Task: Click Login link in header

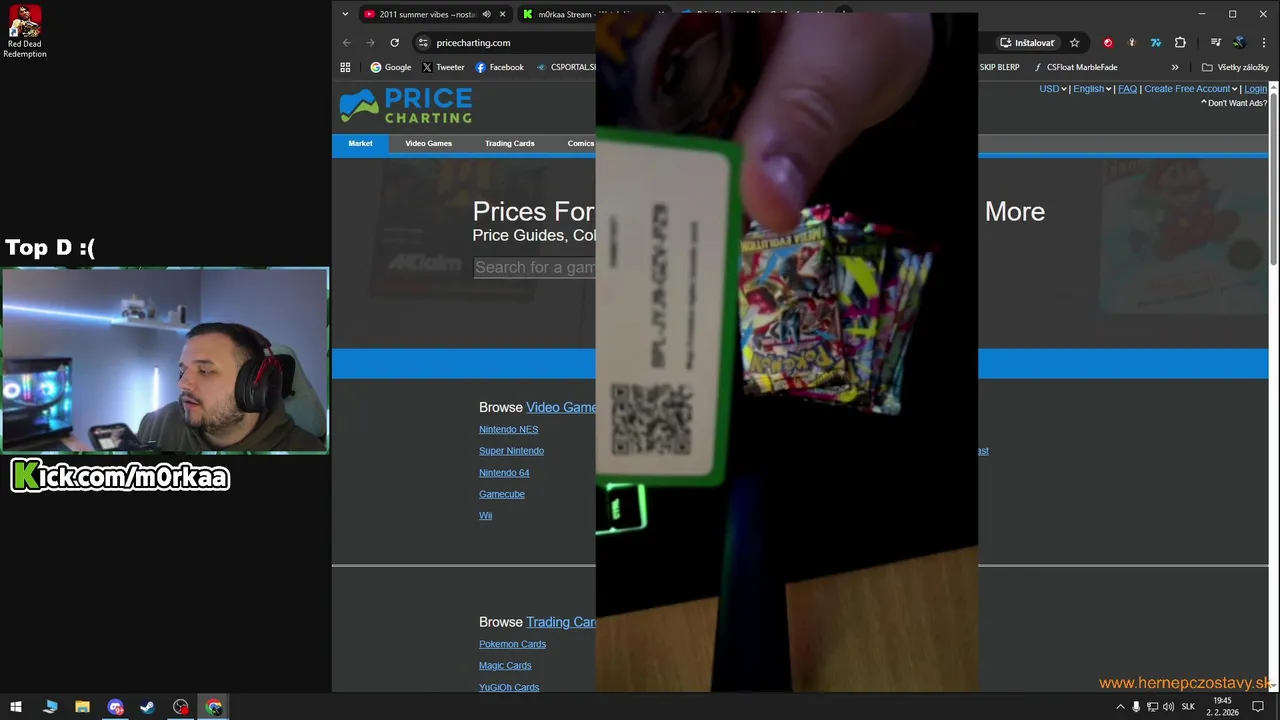Action: click(x=1255, y=89)
